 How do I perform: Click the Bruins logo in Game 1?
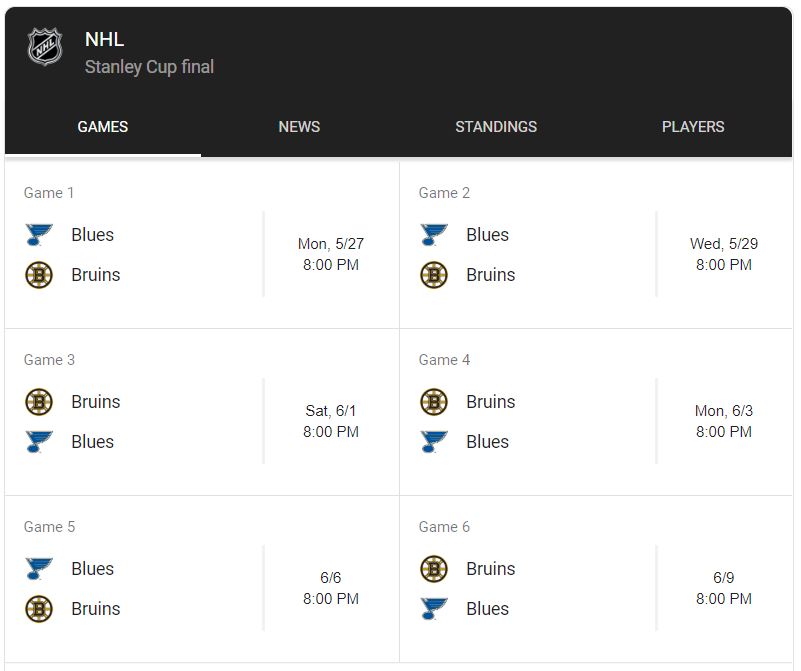39,275
